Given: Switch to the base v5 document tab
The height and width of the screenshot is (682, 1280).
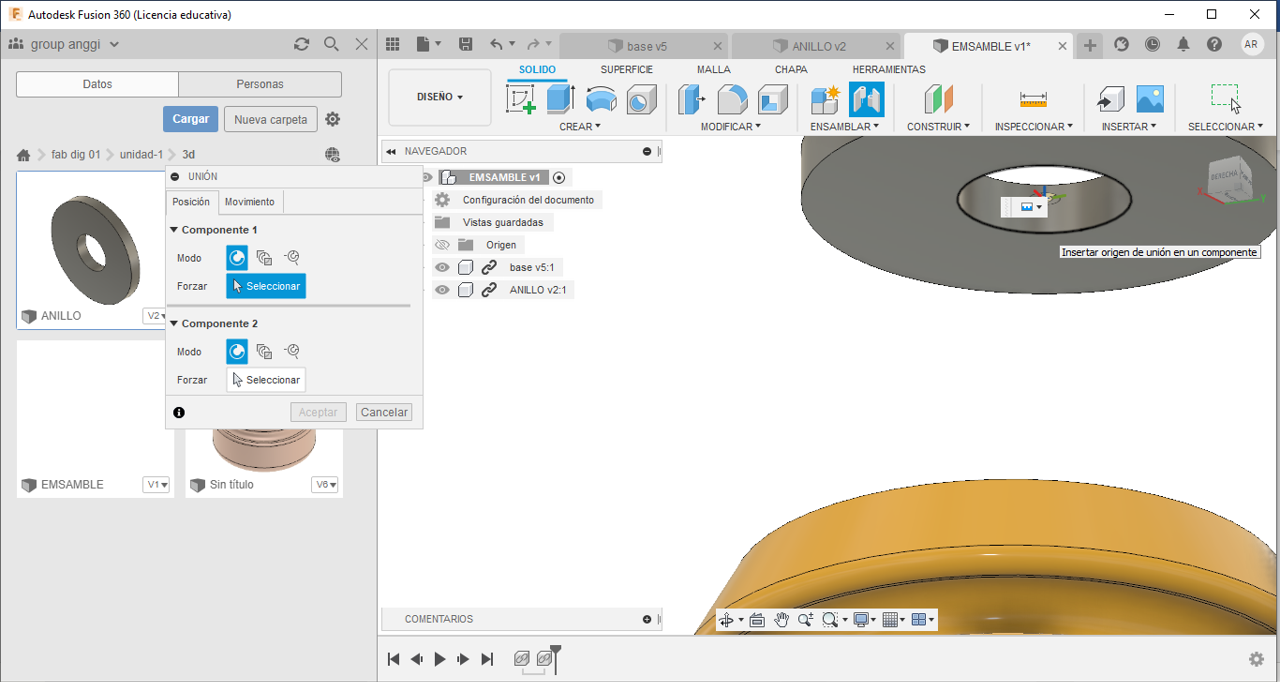Looking at the screenshot, I should tap(644, 46).
